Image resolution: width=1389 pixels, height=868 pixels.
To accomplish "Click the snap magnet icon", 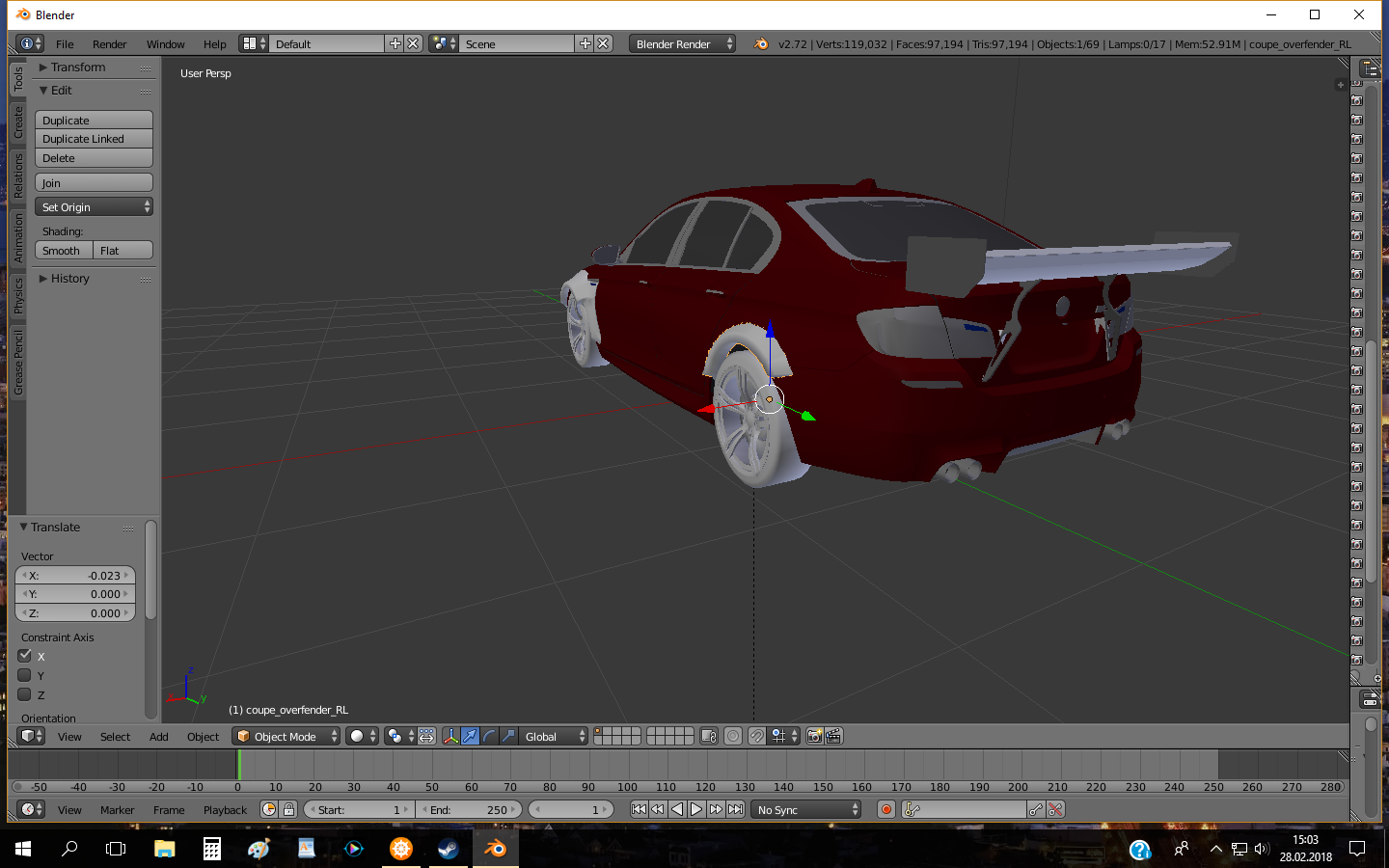I will pyautogui.click(x=757, y=736).
